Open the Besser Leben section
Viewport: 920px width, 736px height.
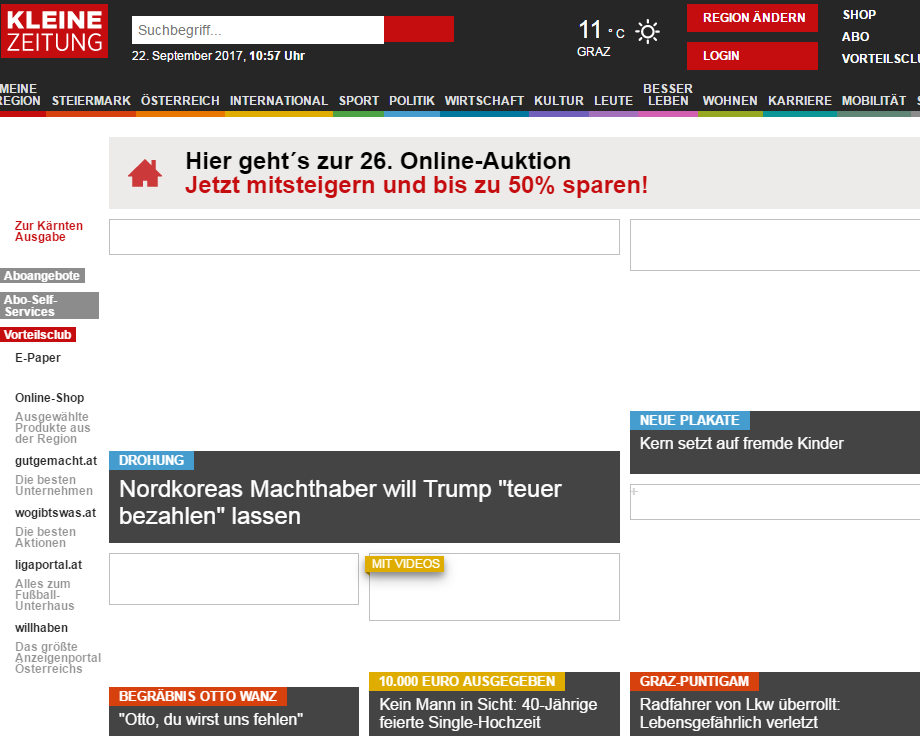[667, 95]
